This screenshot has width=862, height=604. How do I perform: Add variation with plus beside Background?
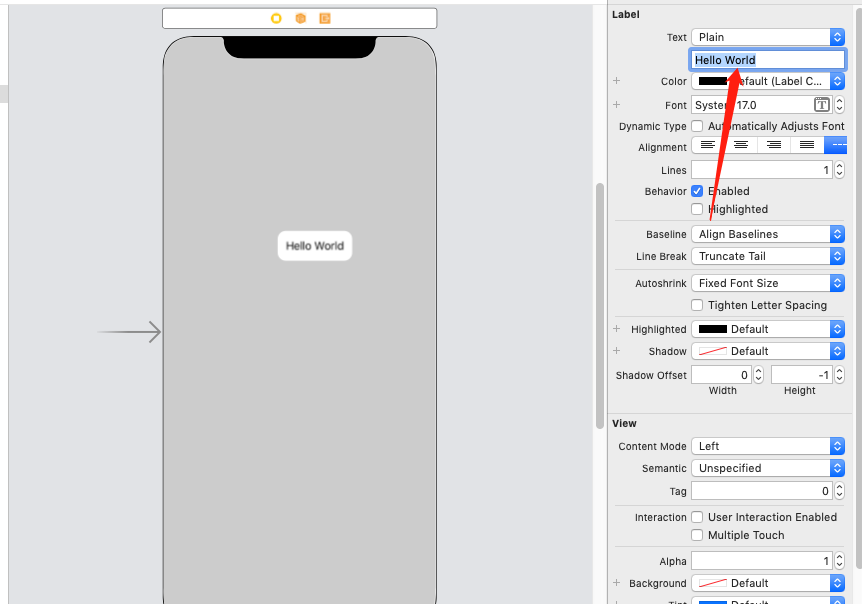coord(617,583)
